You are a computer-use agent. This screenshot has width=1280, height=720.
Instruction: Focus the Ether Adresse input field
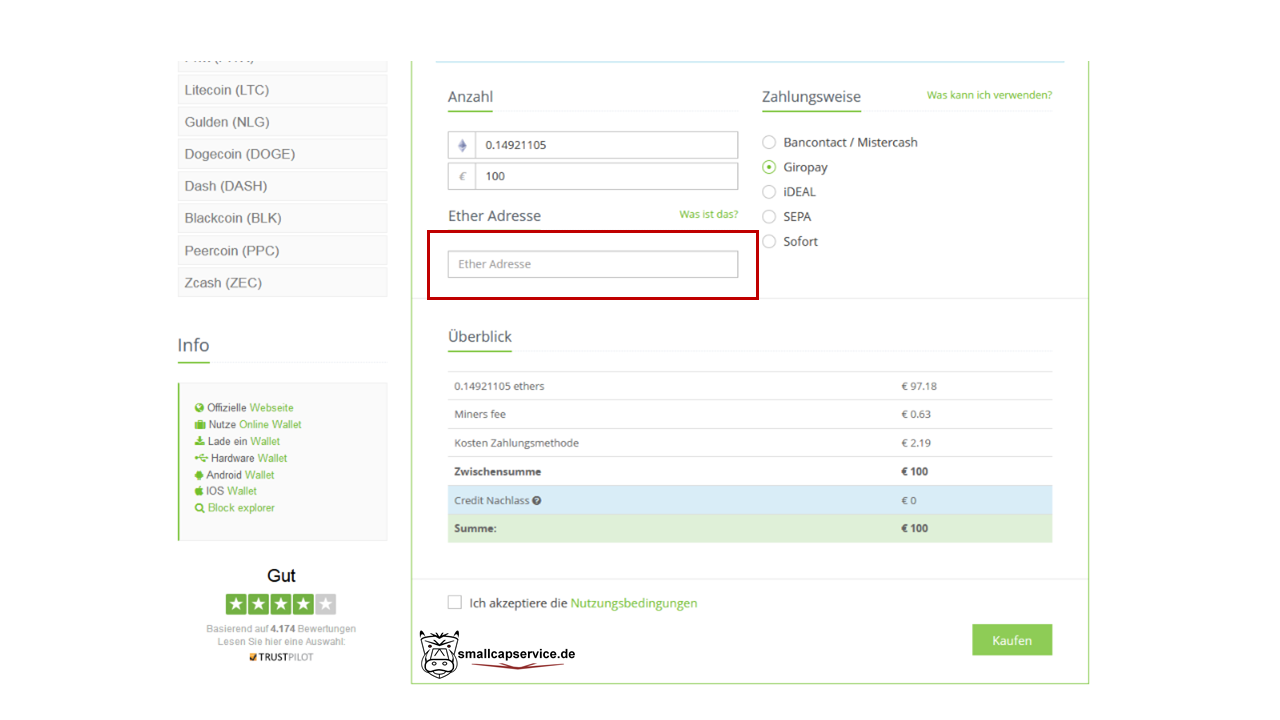[x=592, y=264]
